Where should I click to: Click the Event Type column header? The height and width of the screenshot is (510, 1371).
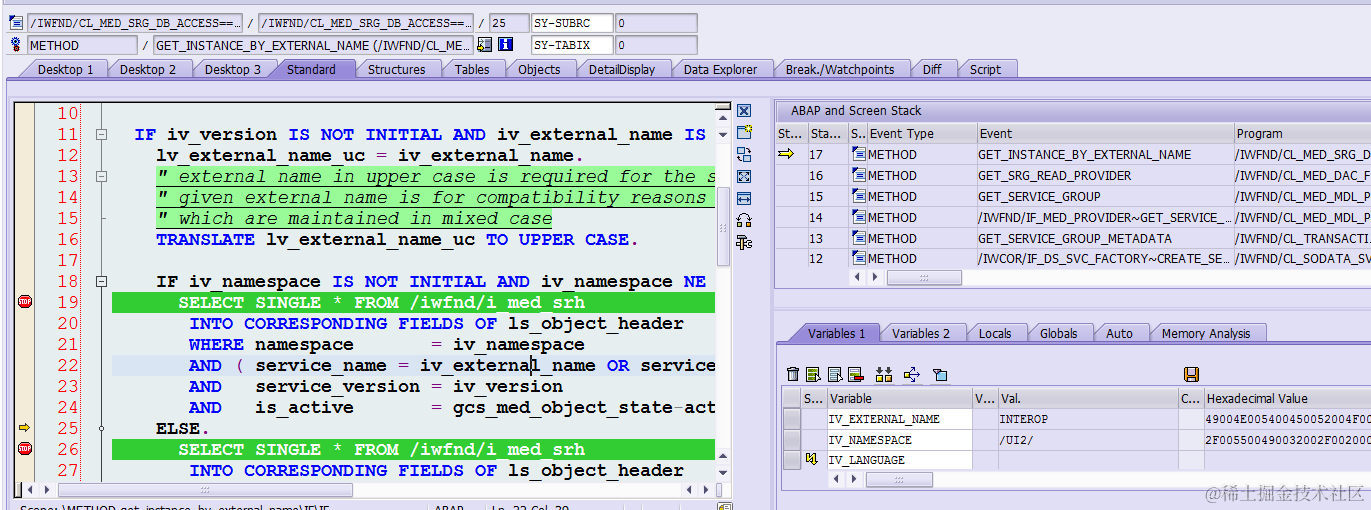tap(922, 133)
